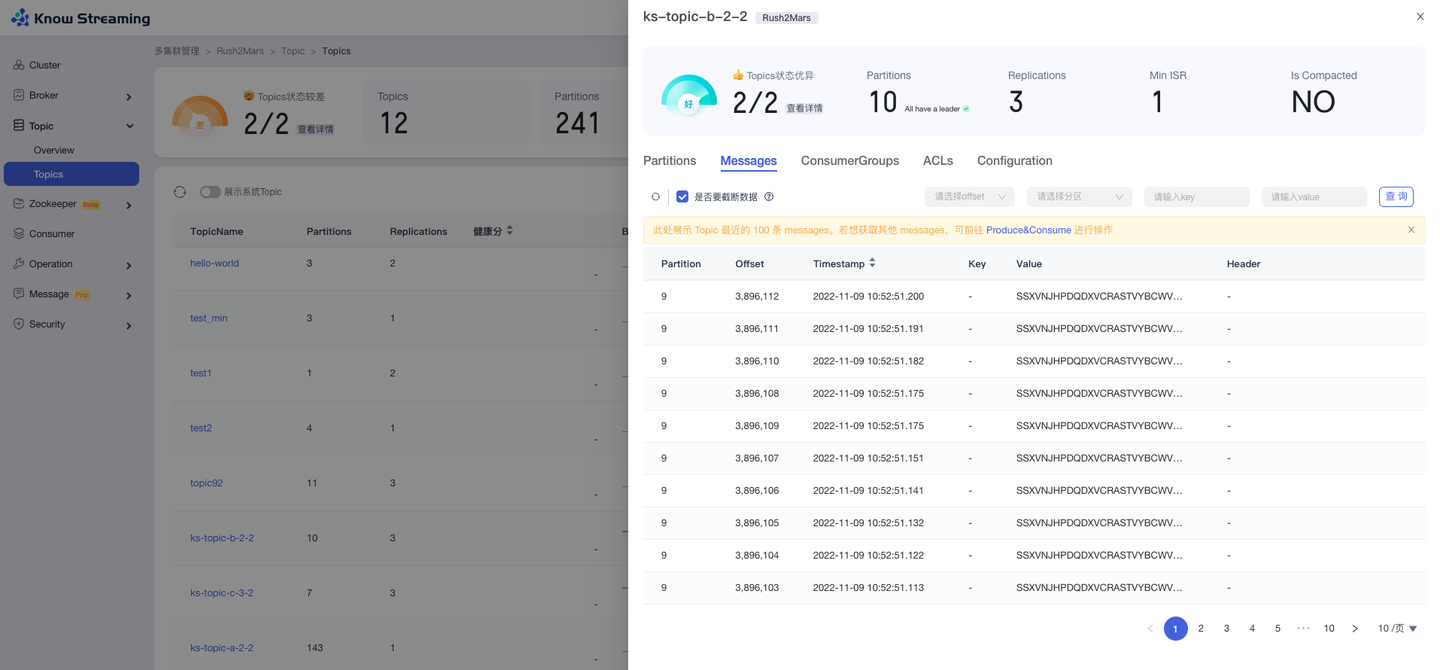The width and height of the screenshot is (1440, 670).
Task: Click the key input field
Action: (x=1196, y=197)
